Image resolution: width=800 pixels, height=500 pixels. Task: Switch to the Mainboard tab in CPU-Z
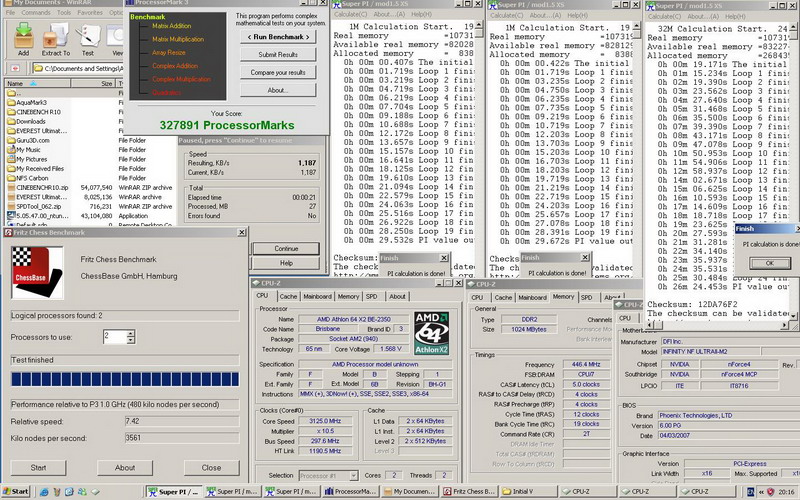coord(318,296)
